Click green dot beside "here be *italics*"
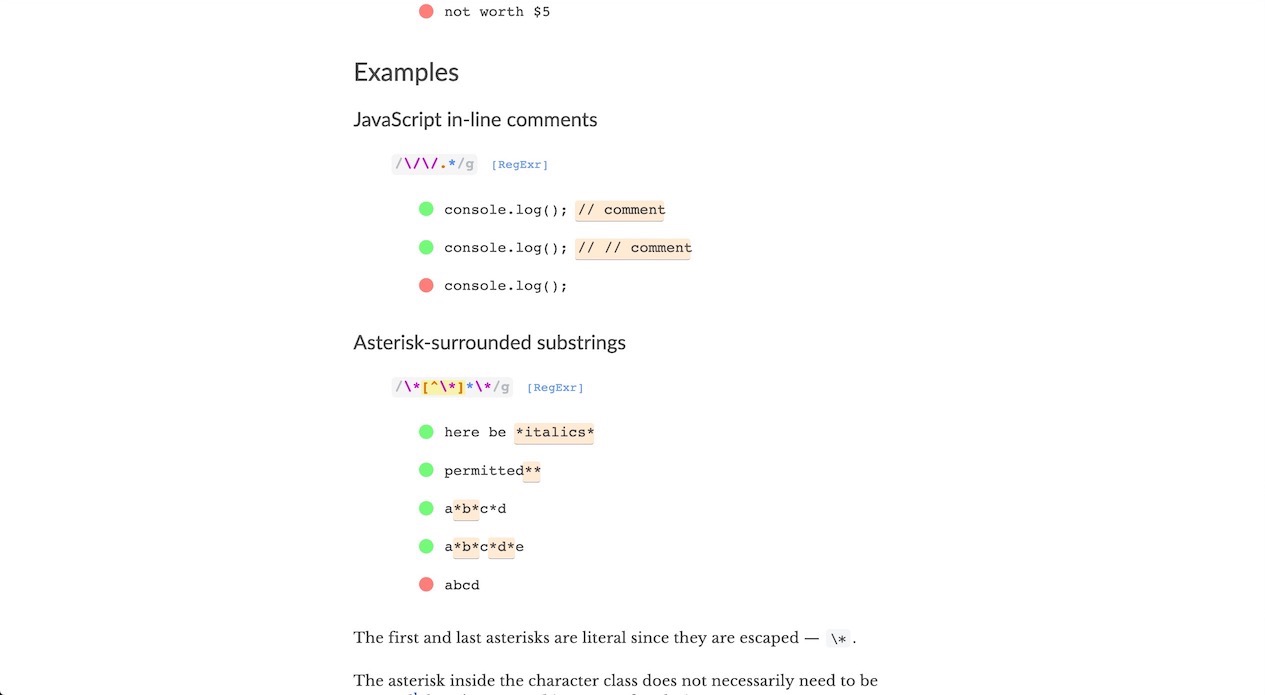The width and height of the screenshot is (1265, 695). [x=426, y=432]
